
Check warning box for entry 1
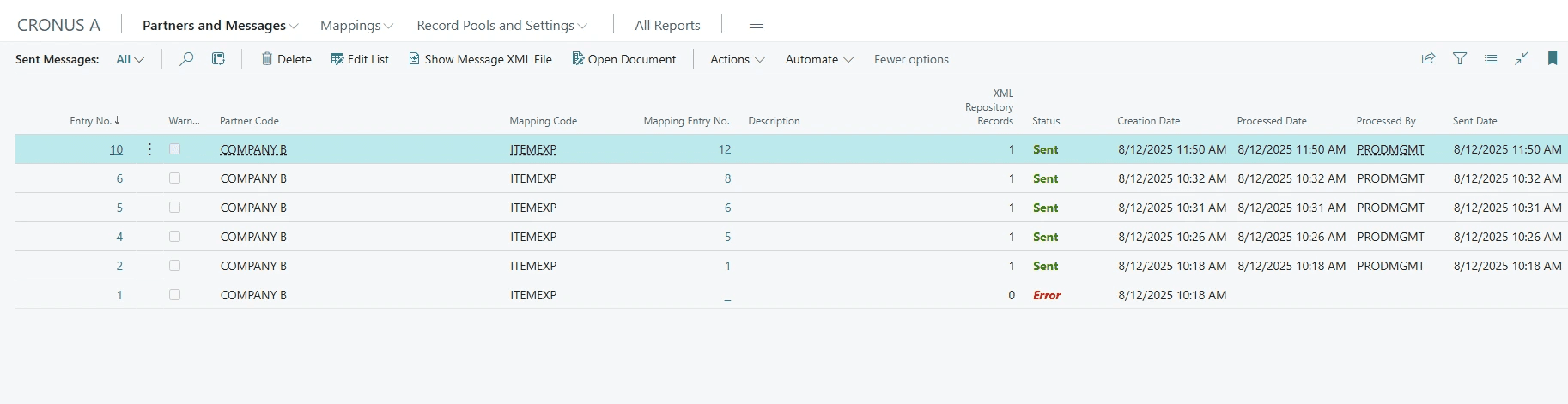click(175, 295)
